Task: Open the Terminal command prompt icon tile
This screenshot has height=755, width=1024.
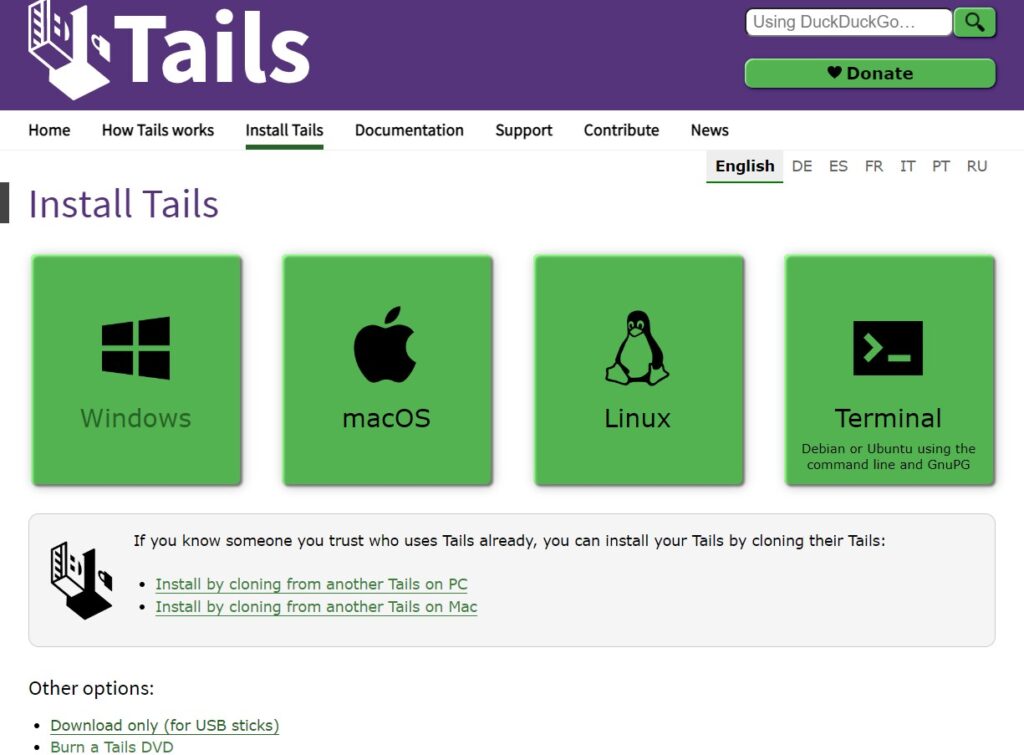Action: click(x=888, y=348)
